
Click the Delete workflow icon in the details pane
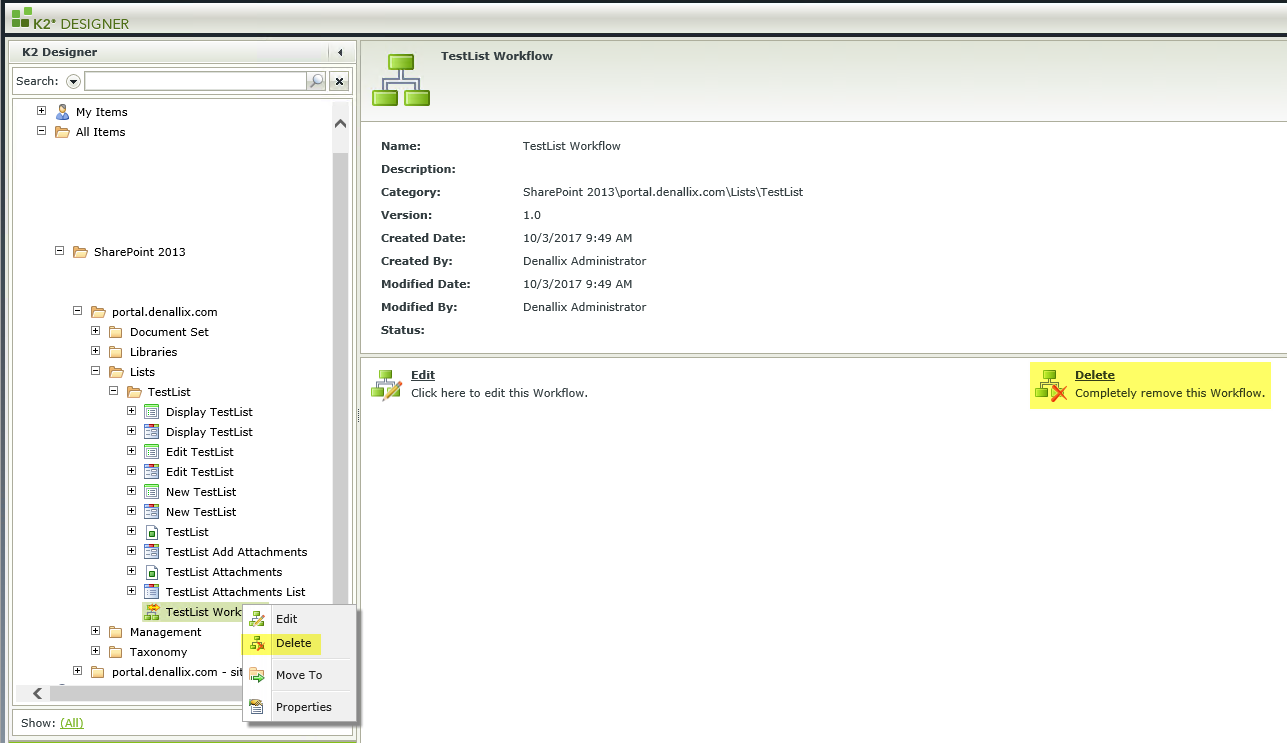click(x=1051, y=385)
